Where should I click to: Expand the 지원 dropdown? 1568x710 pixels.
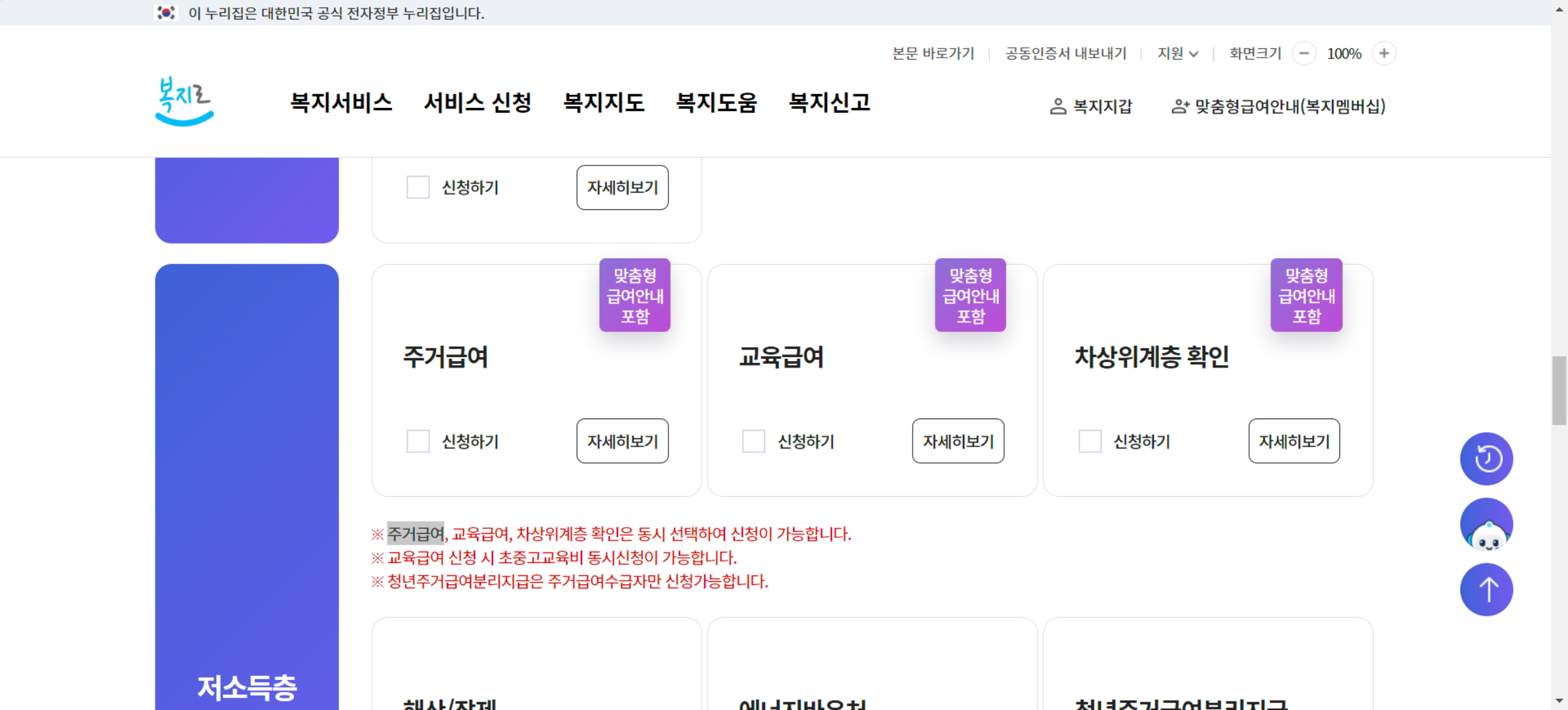point(1177,54)
